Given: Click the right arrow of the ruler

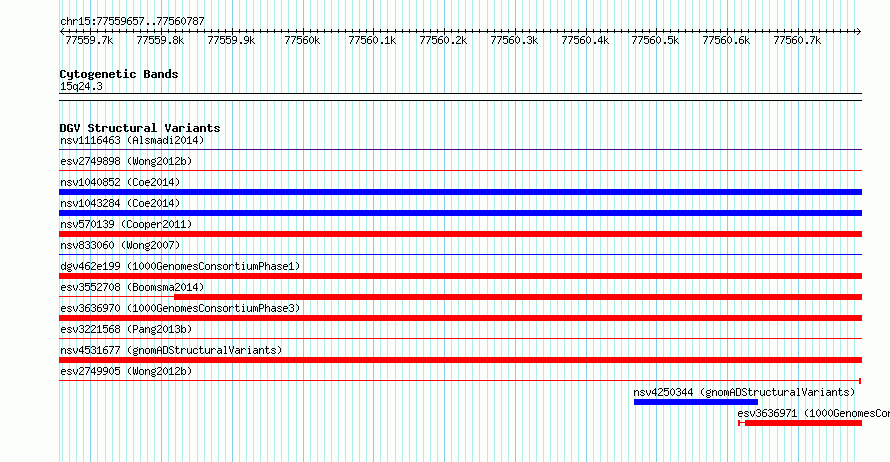Looking at the screenshot, I should [x=859, y=32].
